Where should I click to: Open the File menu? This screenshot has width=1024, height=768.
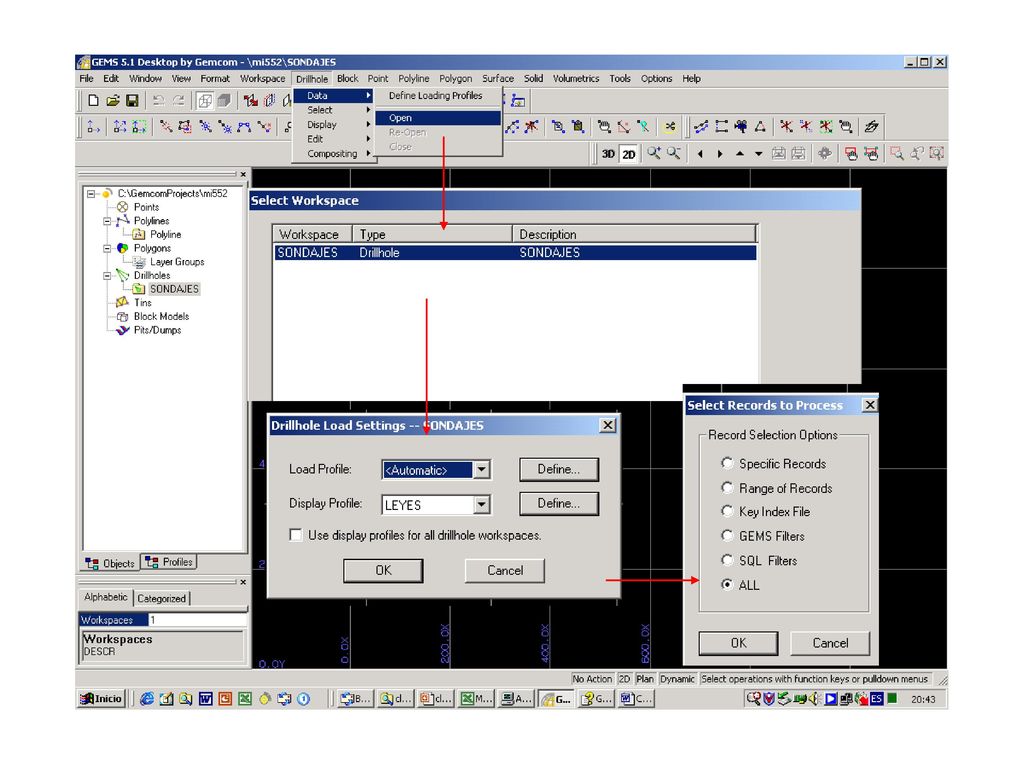[x=86, y=78]
